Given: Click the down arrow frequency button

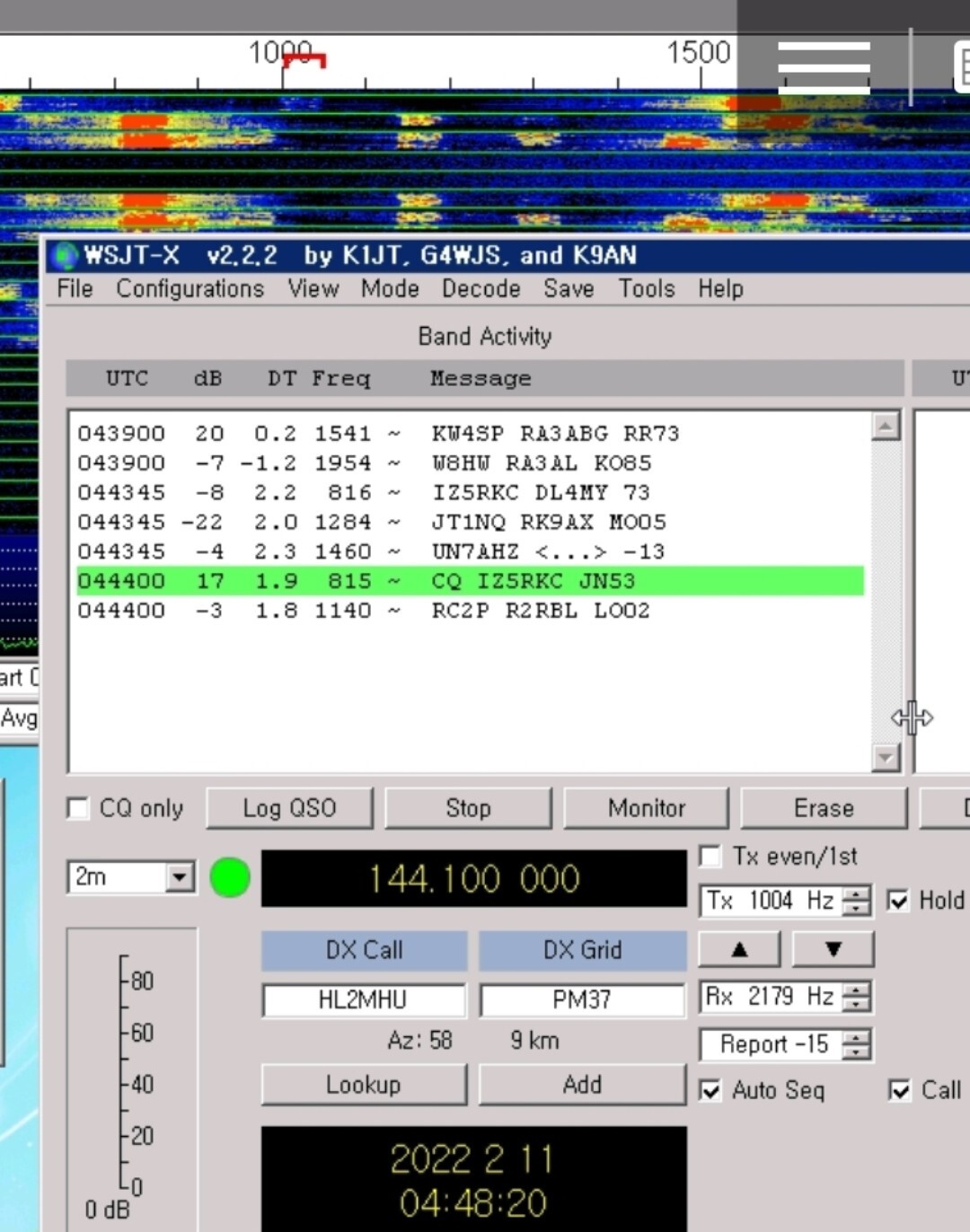Looking at the screenshot, I should (833, 949).
